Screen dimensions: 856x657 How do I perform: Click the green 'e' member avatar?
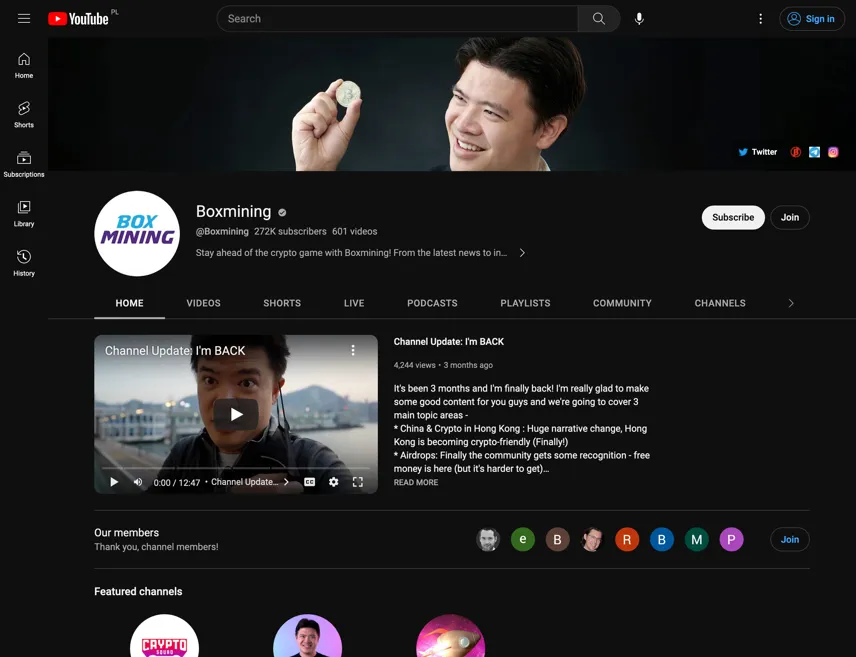coord(522,540)
